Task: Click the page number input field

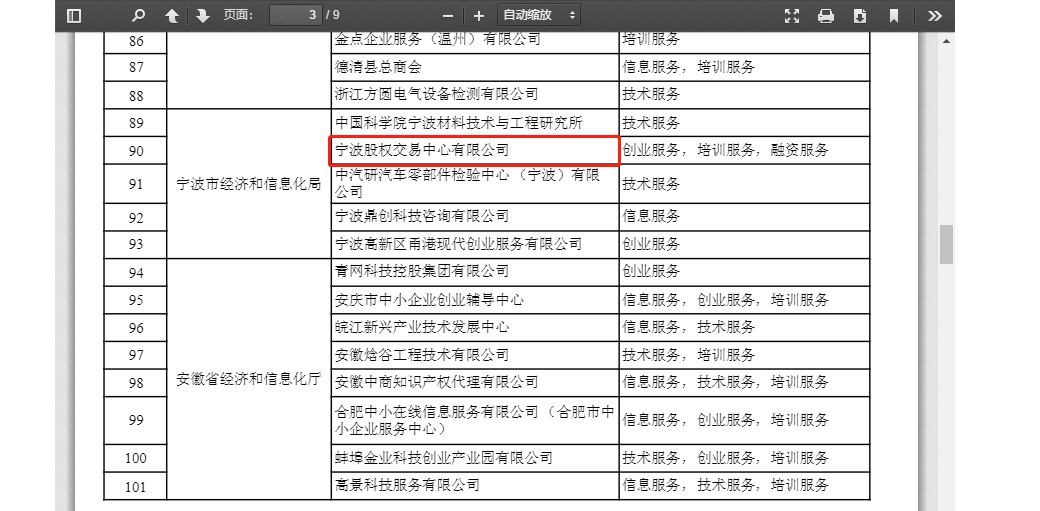Action: (296, 15)
